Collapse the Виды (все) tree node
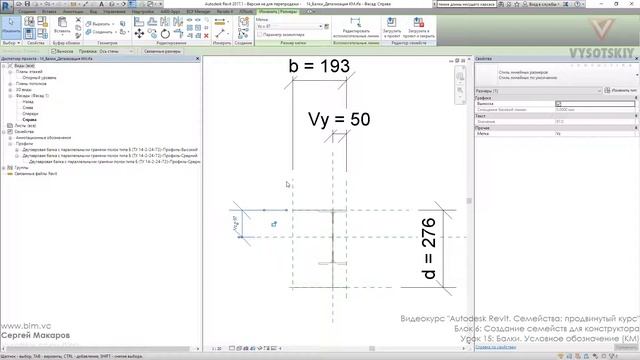Screen dimensions: 640x360 pos(4,66)
